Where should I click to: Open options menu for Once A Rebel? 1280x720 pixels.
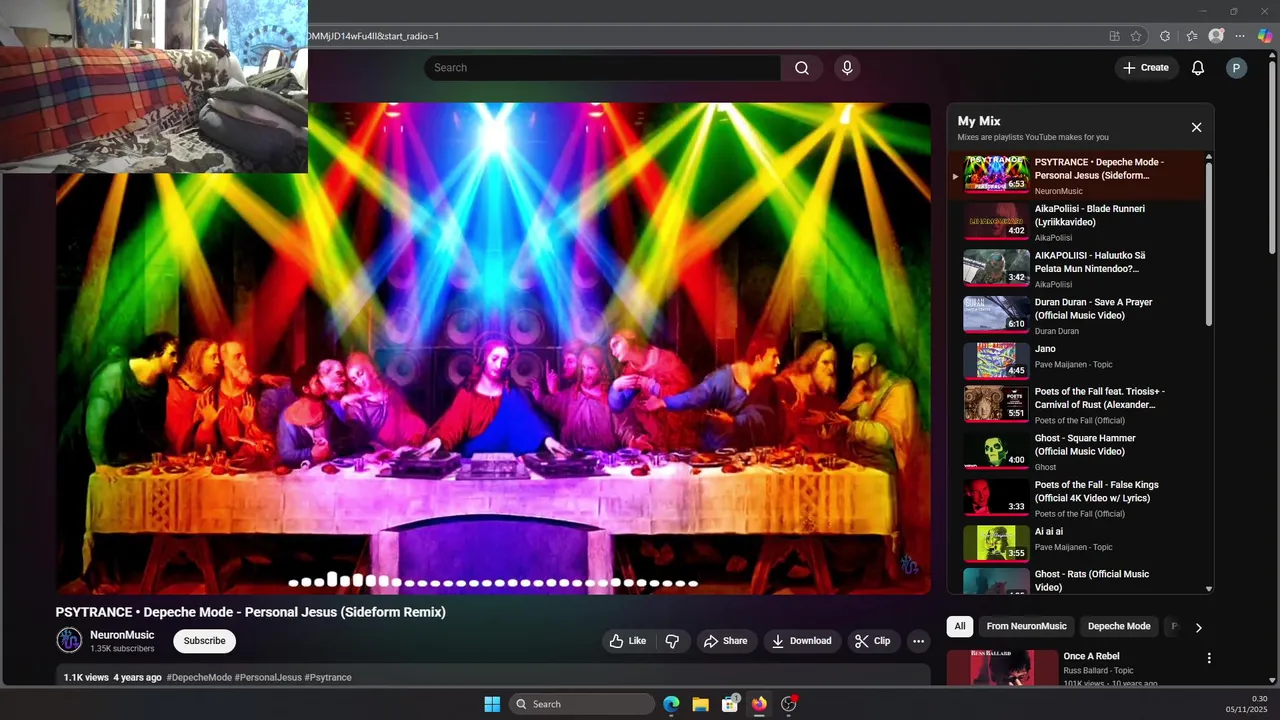1209,658
